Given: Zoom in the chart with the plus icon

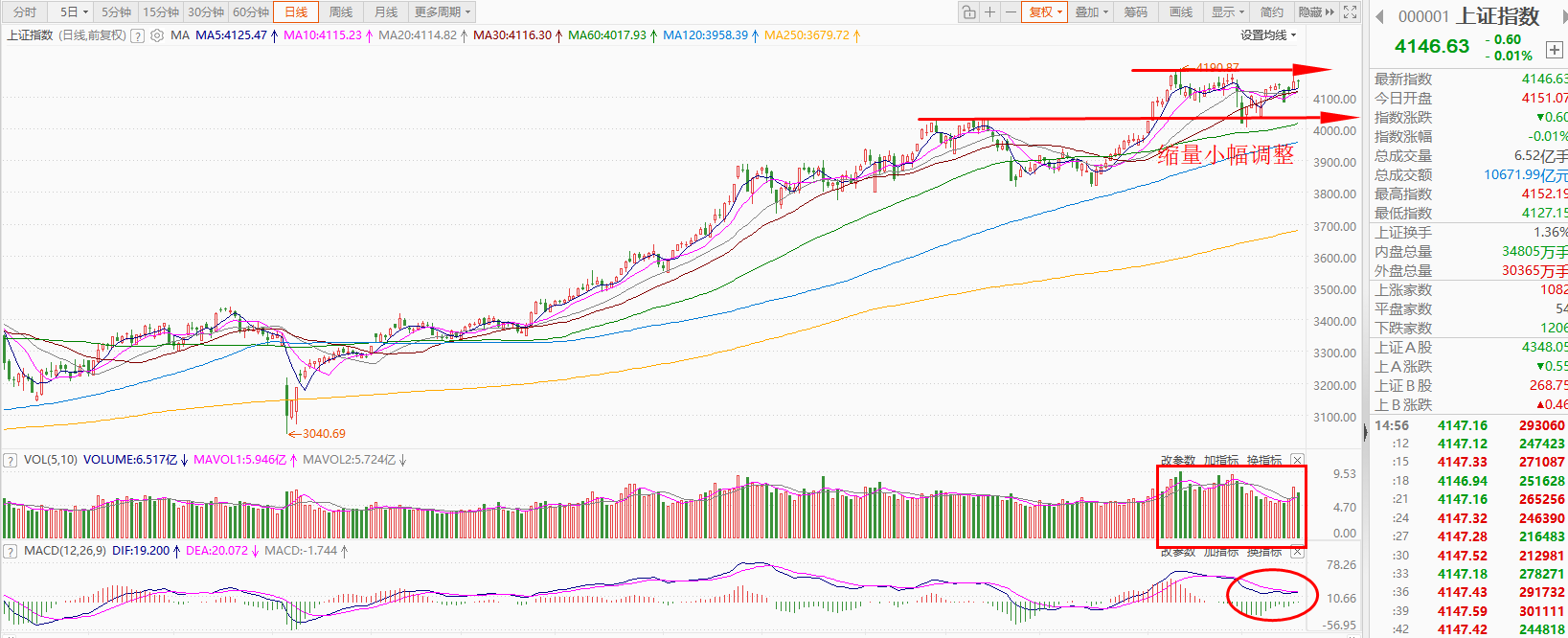Looking at the screenshot, I should tap(990, 12).
